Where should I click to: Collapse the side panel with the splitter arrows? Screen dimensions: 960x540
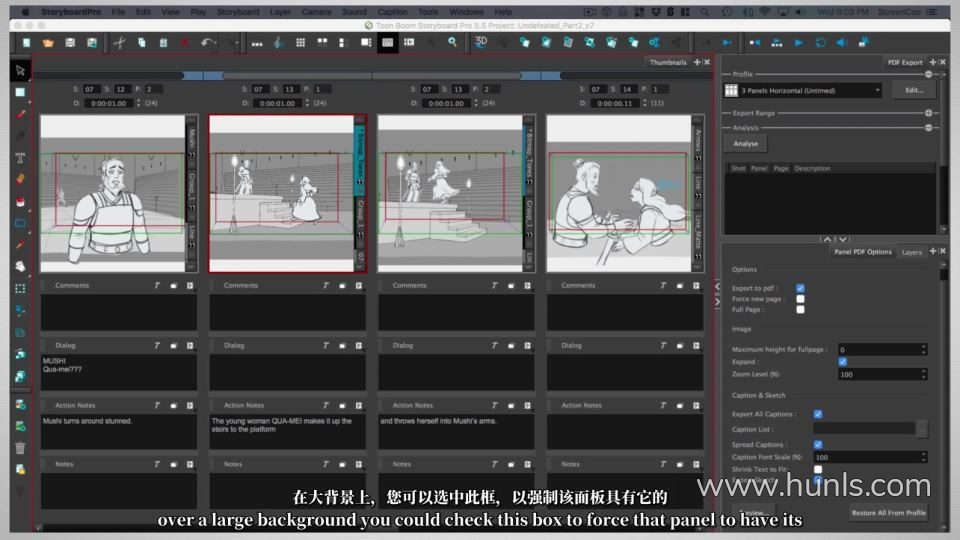718,294
